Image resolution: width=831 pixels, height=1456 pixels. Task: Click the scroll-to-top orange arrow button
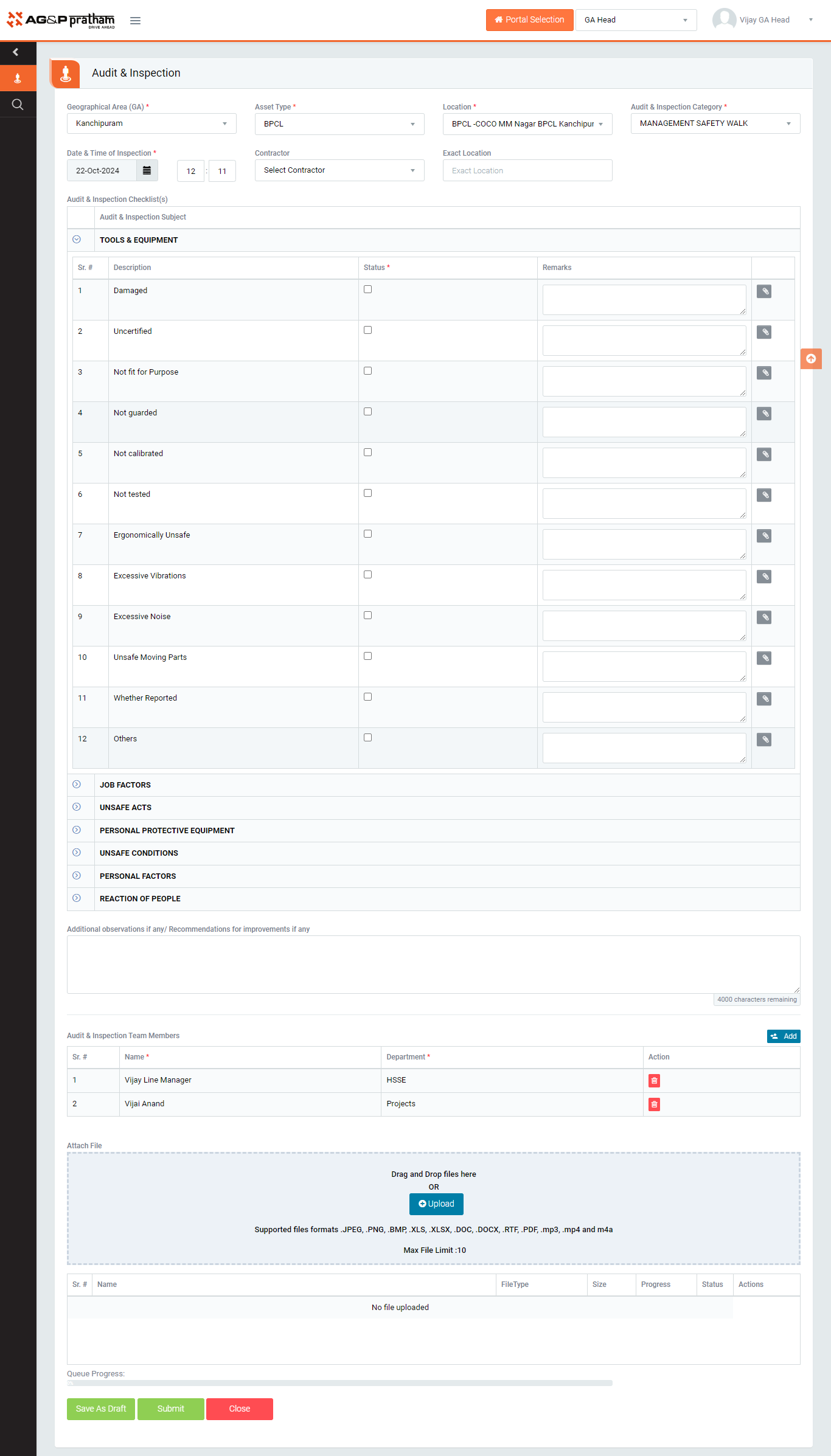coord(810,359)
